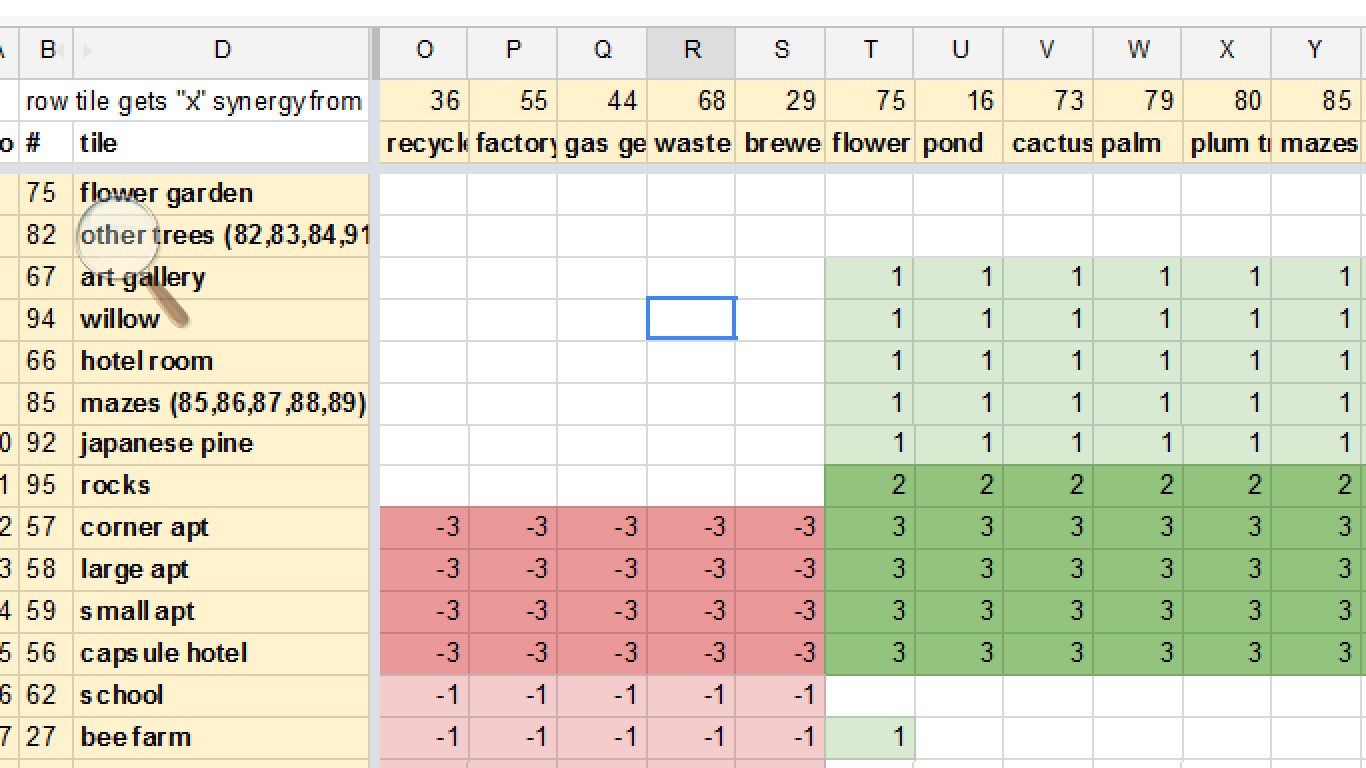Click the "recycle" column label cell

[424, 143]
